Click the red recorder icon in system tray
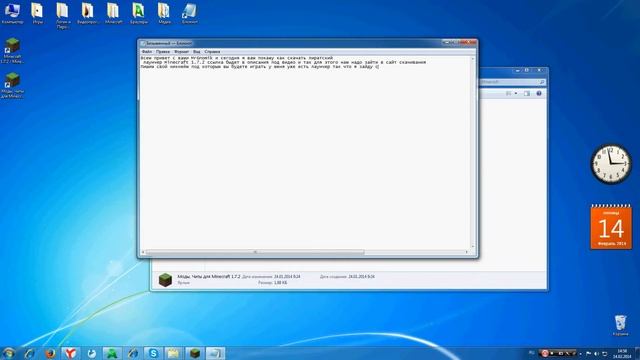Screen dimensions: 640x360 (544, 353)
